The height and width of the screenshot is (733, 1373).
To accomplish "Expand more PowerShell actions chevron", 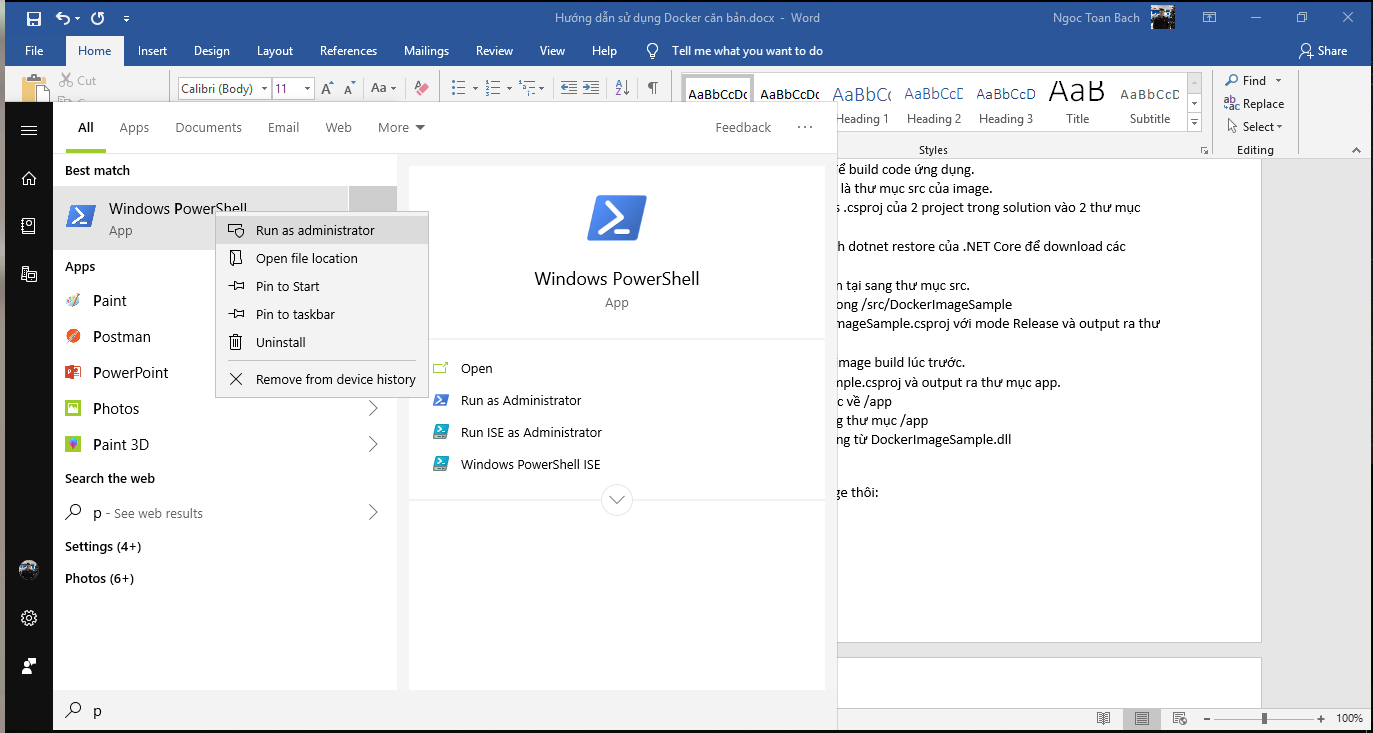I will [617, 499].
